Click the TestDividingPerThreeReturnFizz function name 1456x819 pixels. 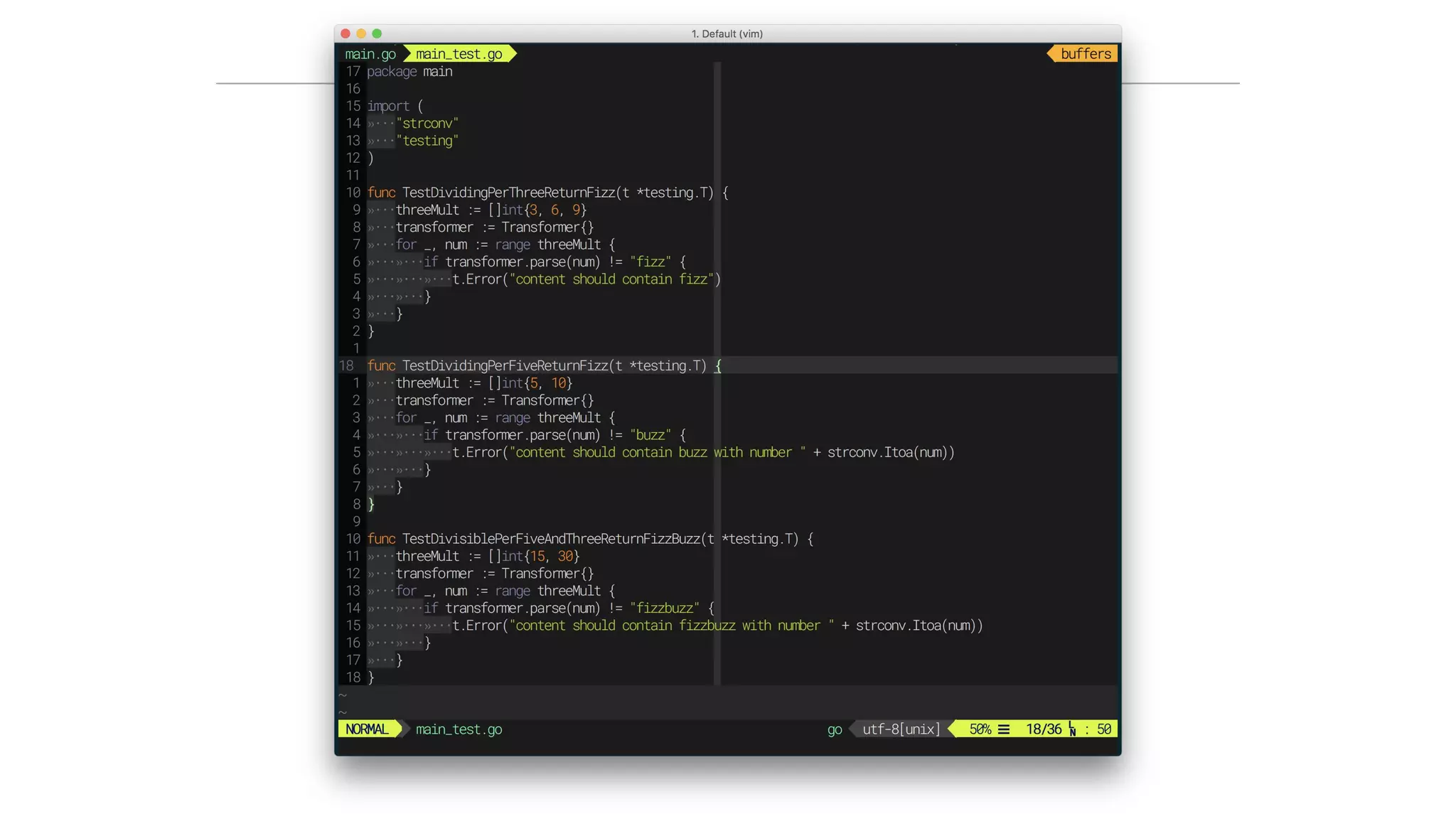pyautogui.click(x=508, y=193)
